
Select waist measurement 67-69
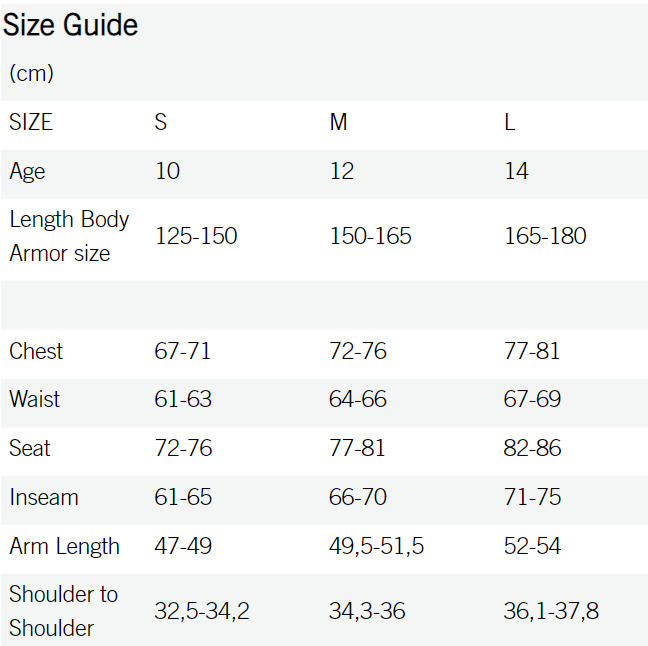pyautogui.click(x=532, y=399)
